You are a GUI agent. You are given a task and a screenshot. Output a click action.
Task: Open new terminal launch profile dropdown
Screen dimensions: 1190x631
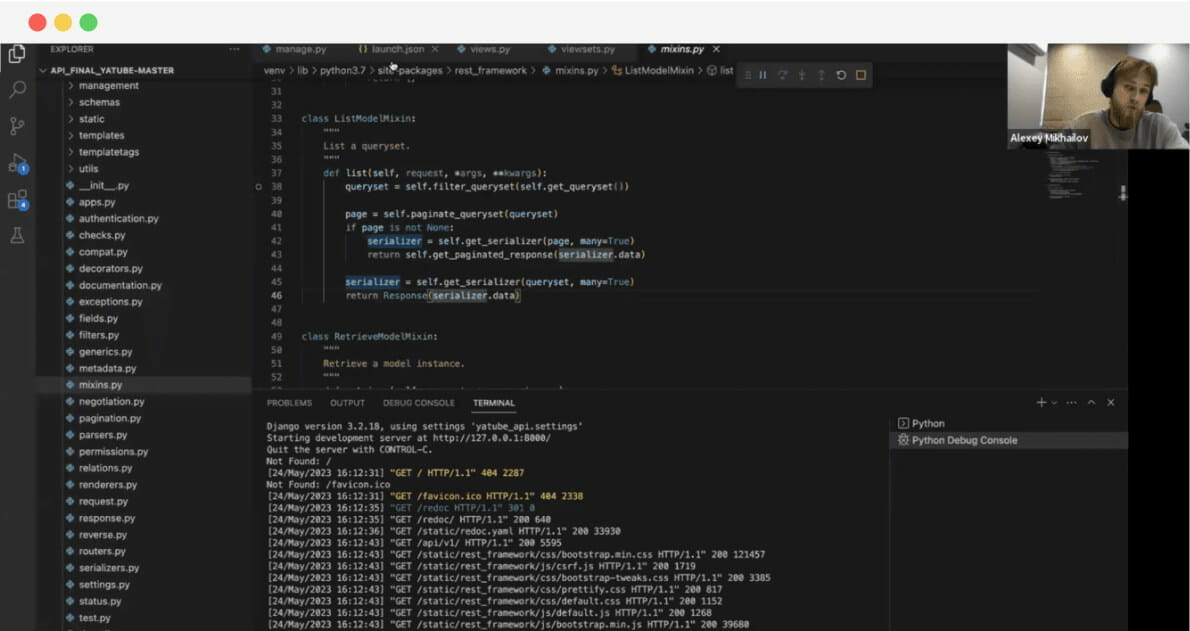(1054, 402)
